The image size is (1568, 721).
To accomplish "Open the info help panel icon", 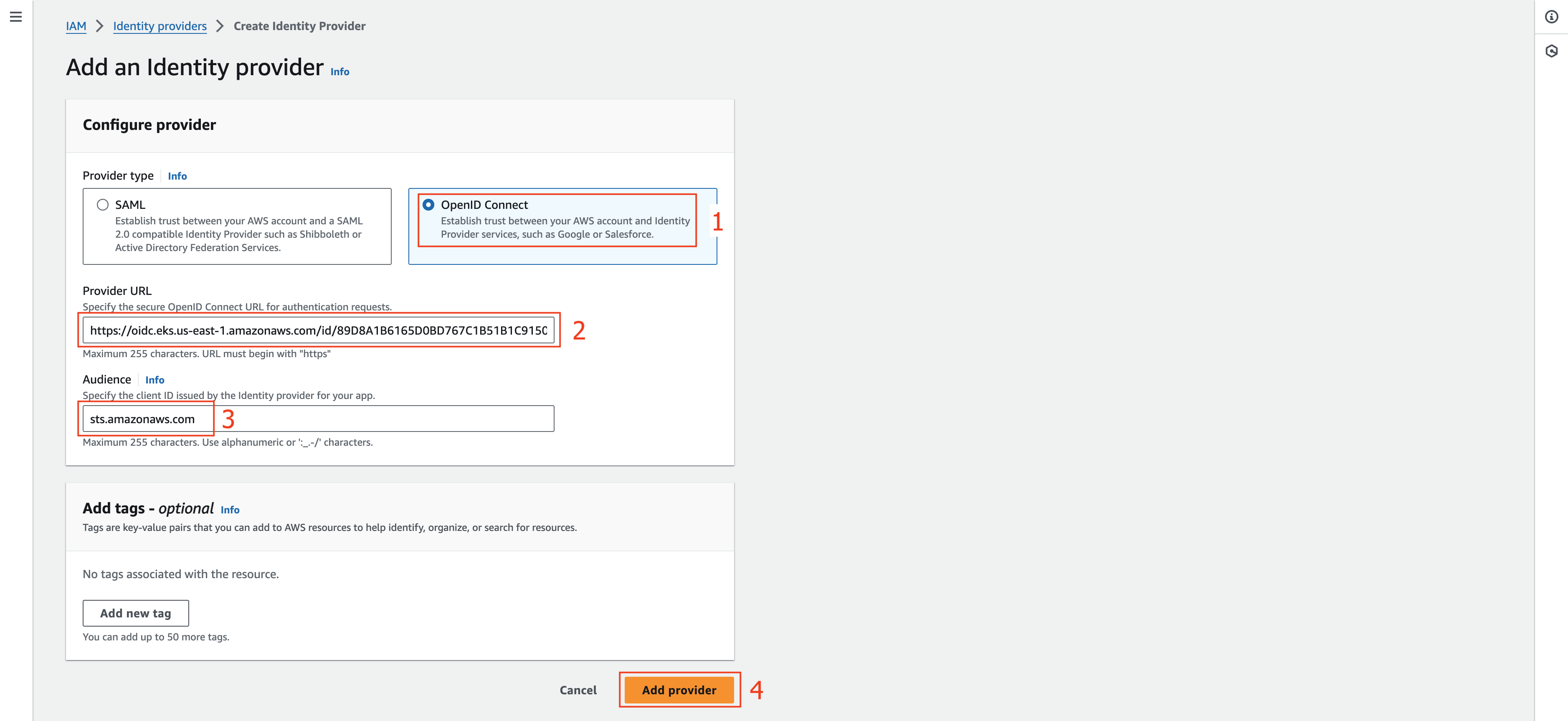I will 1551,17.
